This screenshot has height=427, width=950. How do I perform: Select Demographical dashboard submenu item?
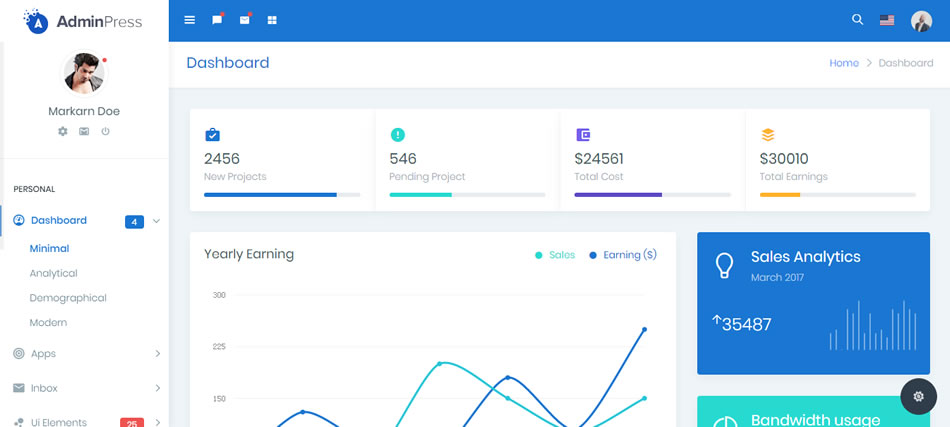coord(68,298)
